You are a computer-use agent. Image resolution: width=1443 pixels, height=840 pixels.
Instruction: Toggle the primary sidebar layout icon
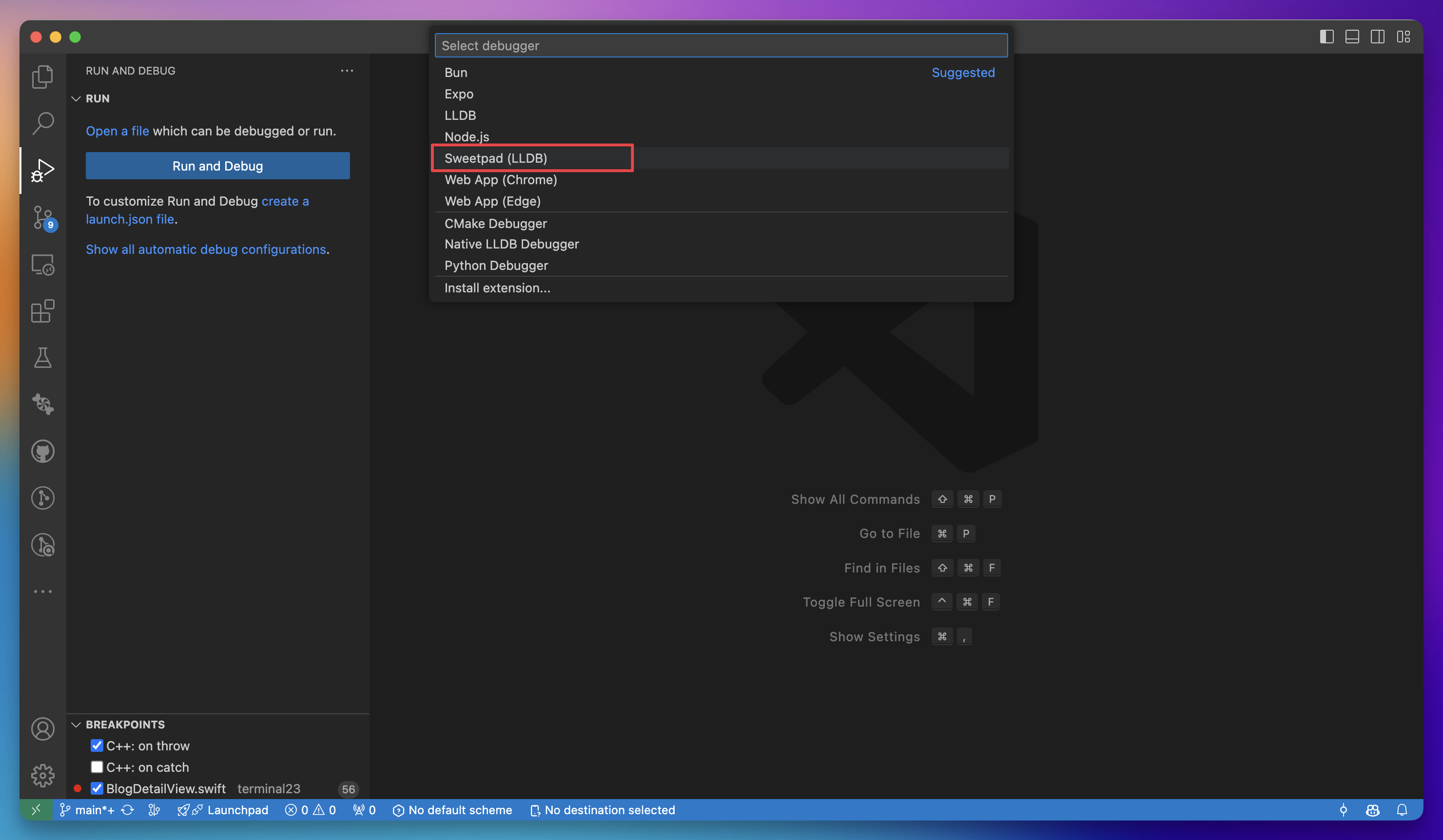(x=1327, y=37)
